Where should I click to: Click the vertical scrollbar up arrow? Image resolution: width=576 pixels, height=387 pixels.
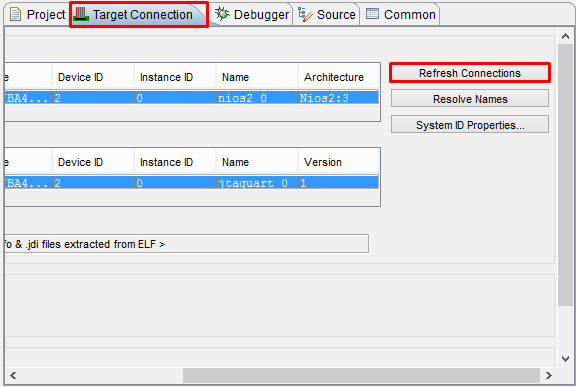(565, 36)
